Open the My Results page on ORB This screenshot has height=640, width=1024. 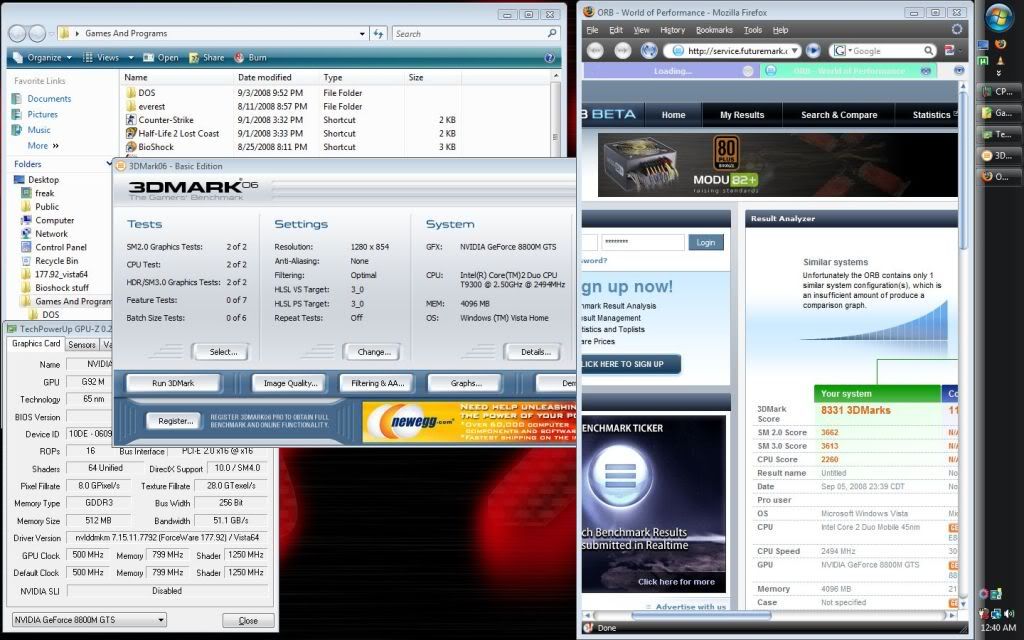[742, 115]
